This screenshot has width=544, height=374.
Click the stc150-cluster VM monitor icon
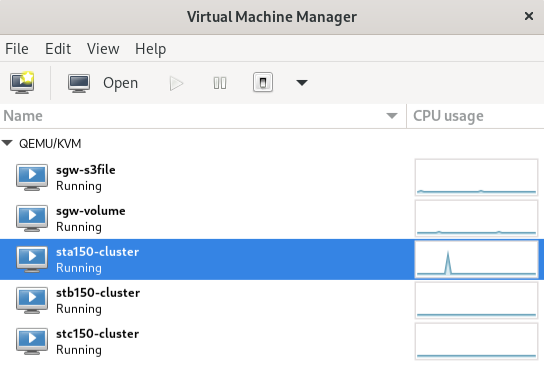click(x=32, y=341)
